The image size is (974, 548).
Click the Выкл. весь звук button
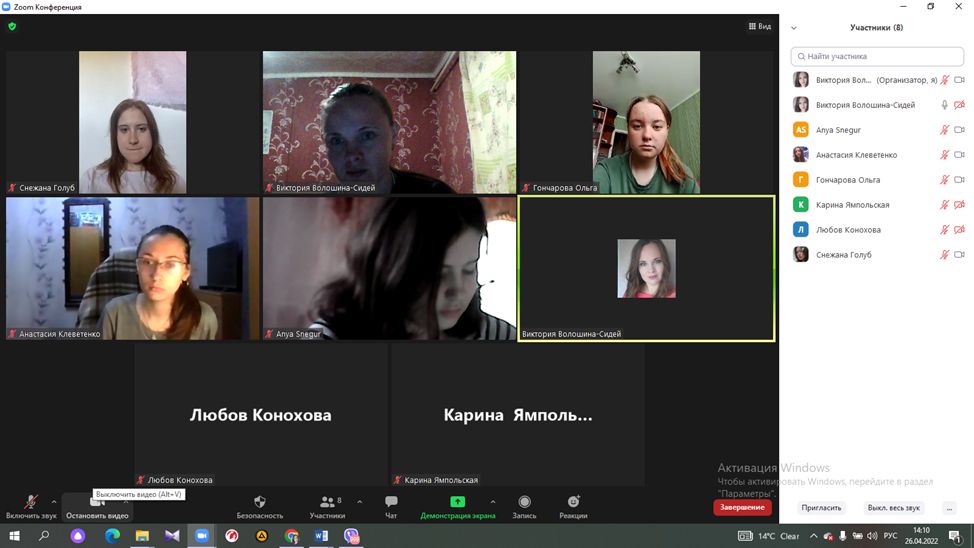pos(893,508)
